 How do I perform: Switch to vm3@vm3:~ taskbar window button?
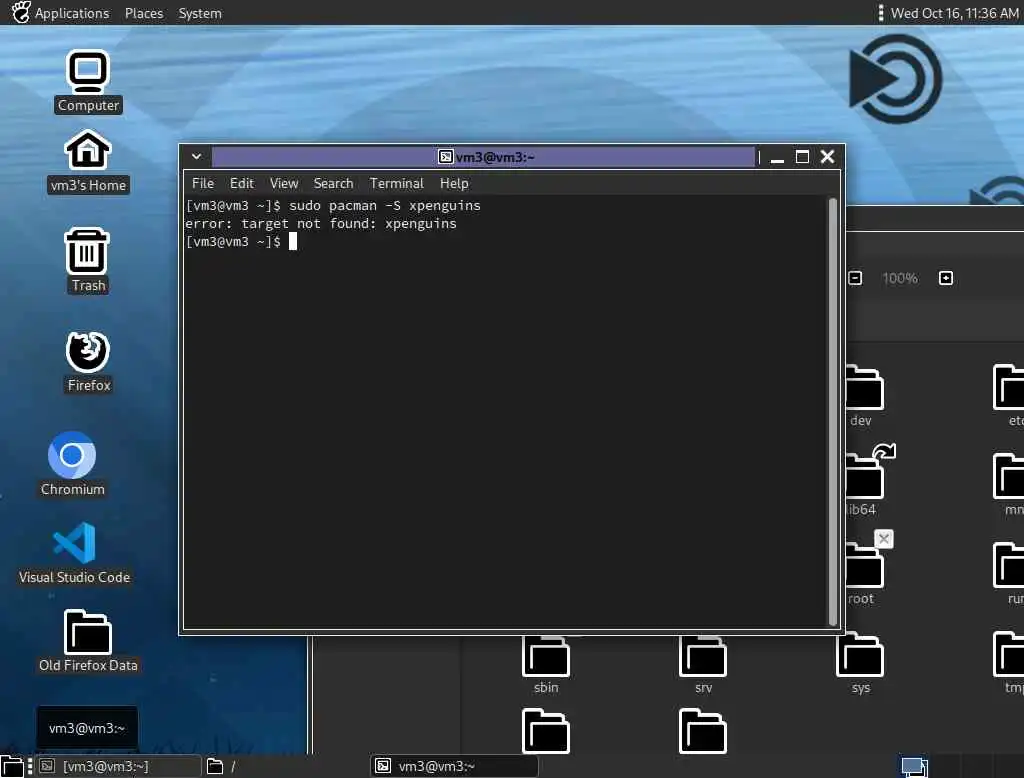point(455,766)
